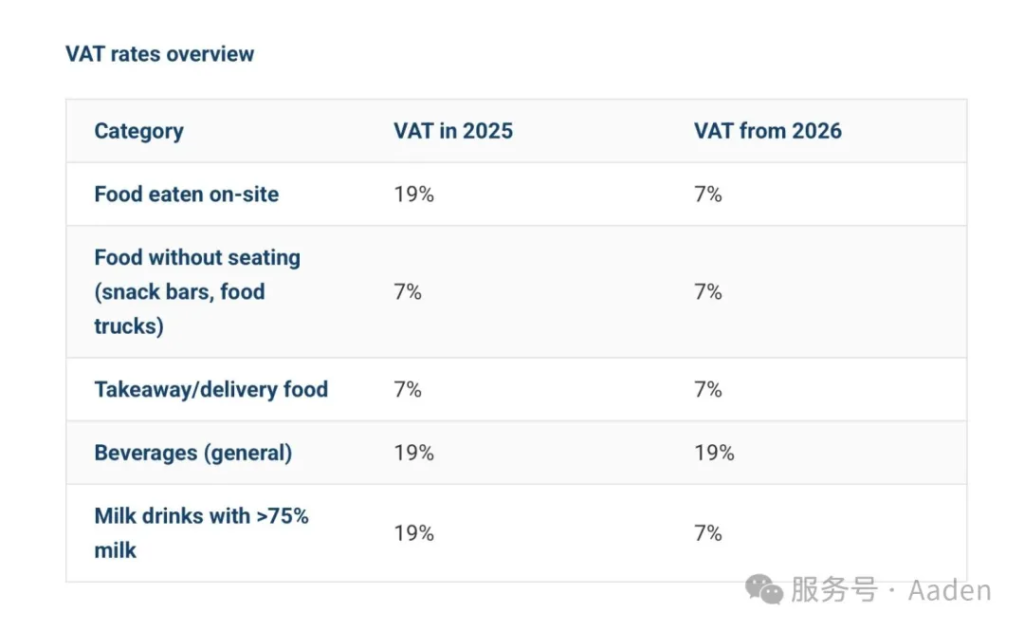
Task: Click the 2025 VAT value for on-site food
Action: (x=414, y=194)
